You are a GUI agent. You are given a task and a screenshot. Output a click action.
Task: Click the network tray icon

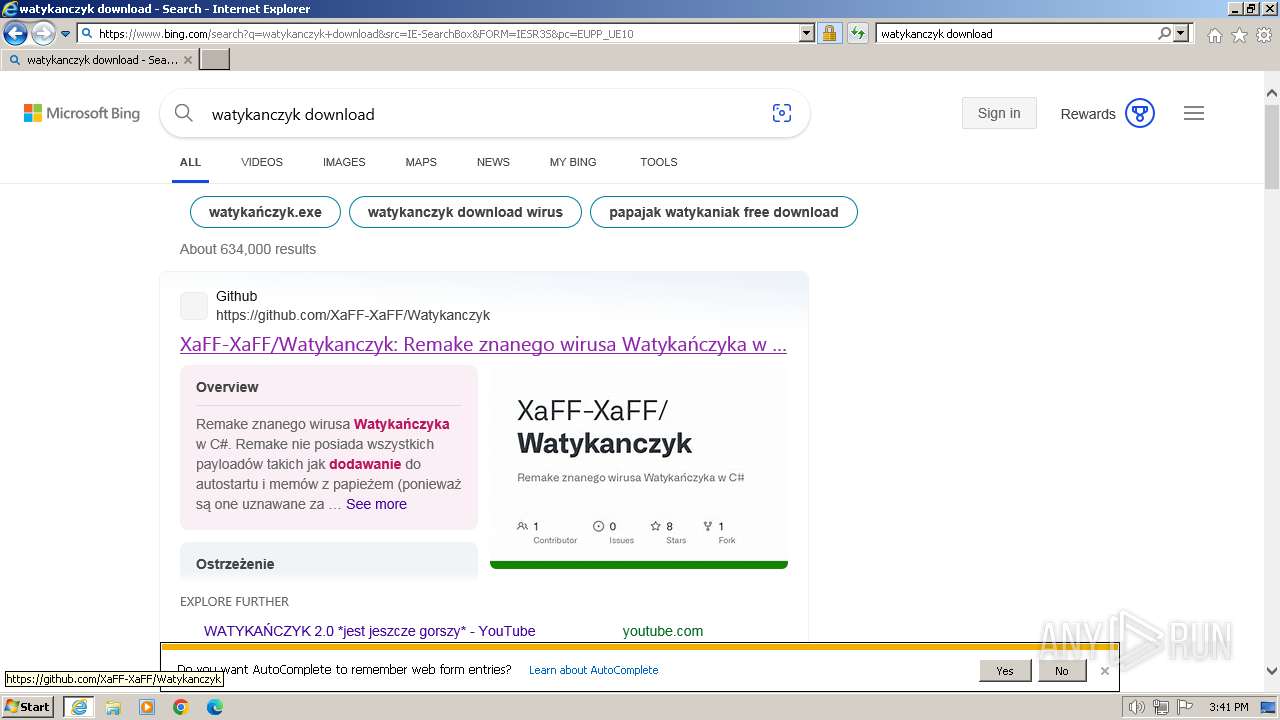[x=1161, y=707]
